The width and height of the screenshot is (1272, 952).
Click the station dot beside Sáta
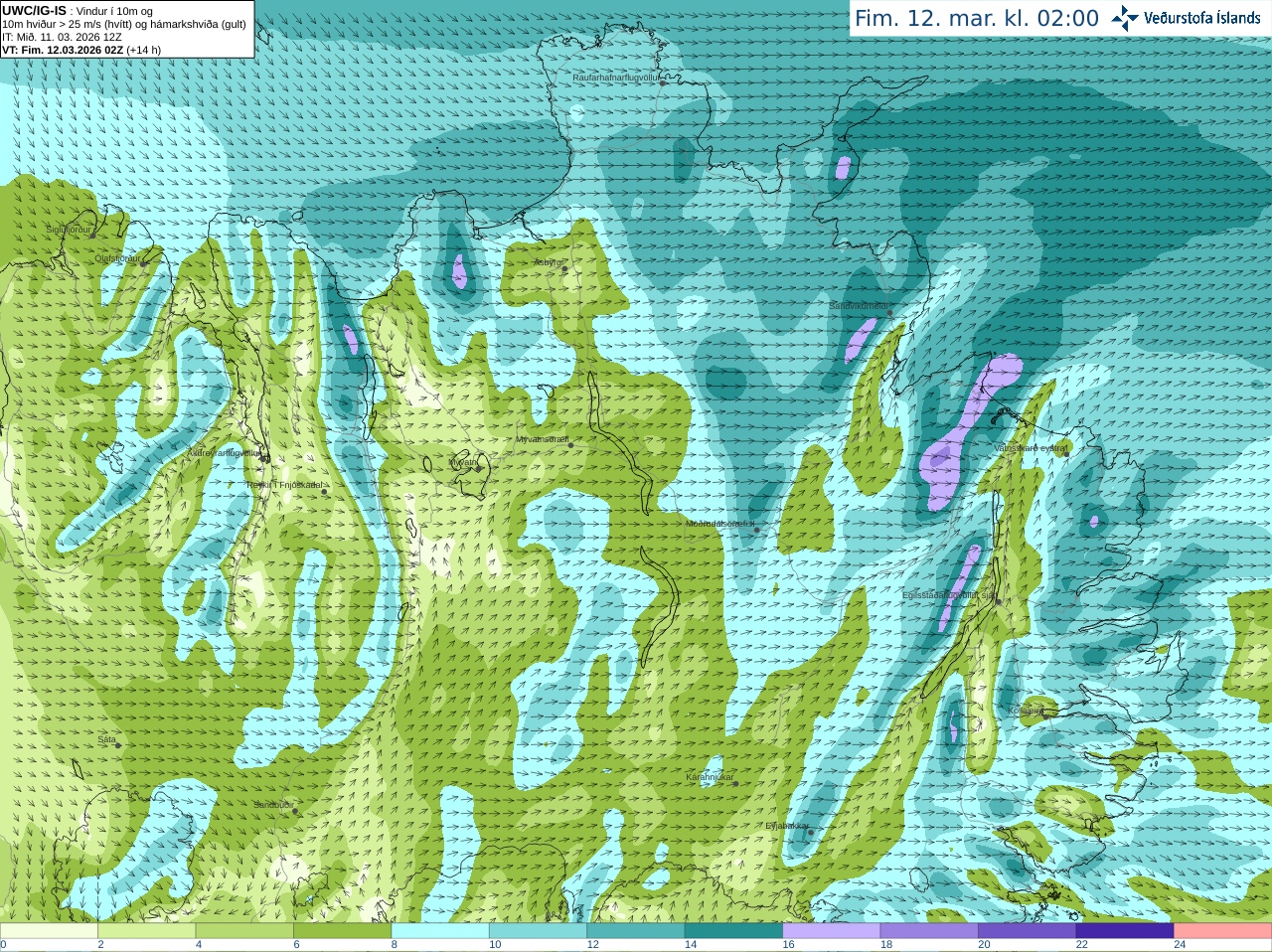pos(119,746)
